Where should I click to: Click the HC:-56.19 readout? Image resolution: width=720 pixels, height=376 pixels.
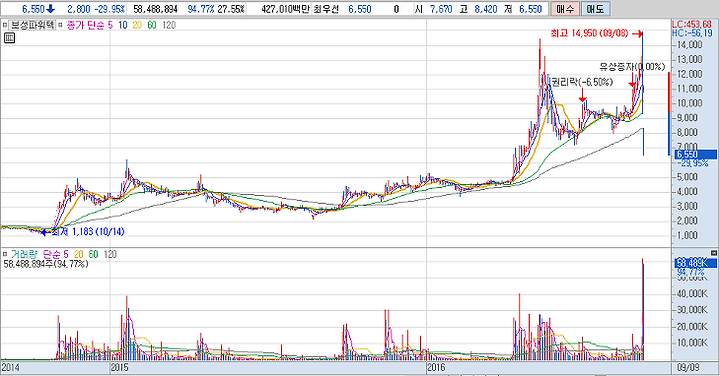coord(692,33)
